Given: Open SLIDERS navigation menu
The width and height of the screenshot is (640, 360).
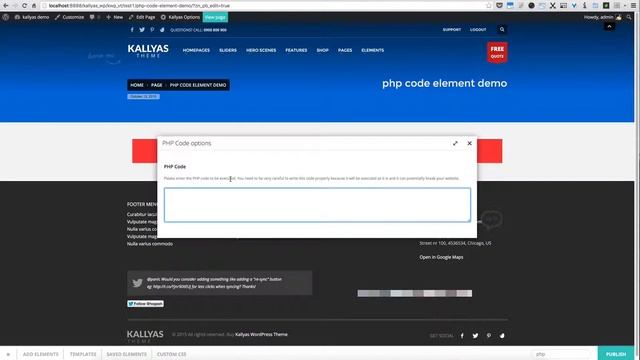Looking at the screenshot, I should click(228, 50).
